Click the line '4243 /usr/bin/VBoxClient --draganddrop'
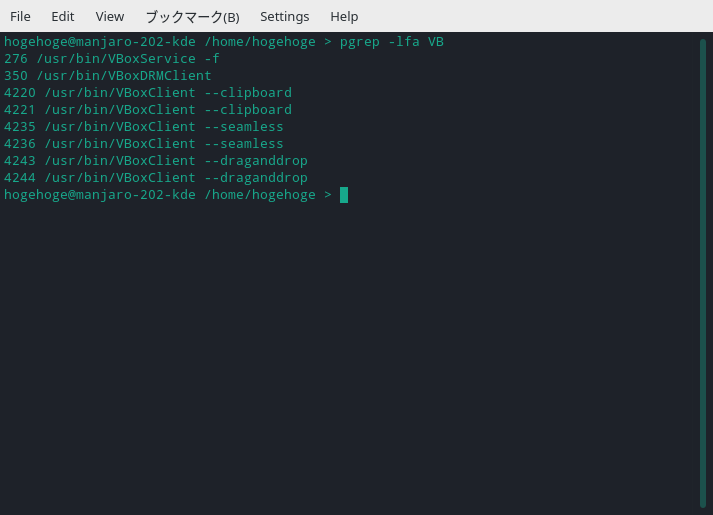This screenshot has height=515, width=713. [156, 161]
